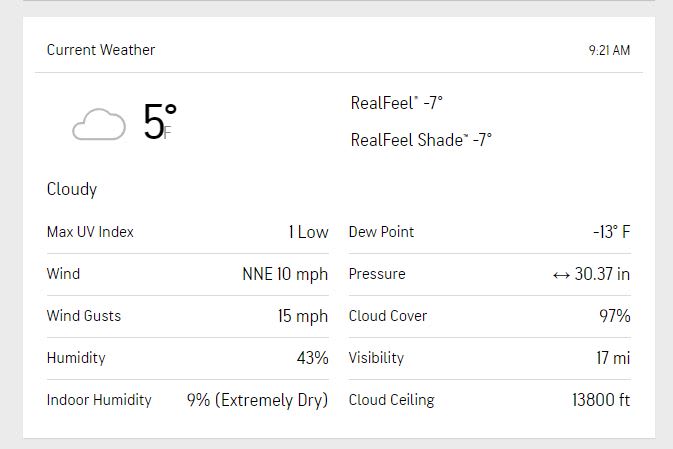Click the Indoor Humidity label
Screen dimensions: 673x449
click(99, 400)
